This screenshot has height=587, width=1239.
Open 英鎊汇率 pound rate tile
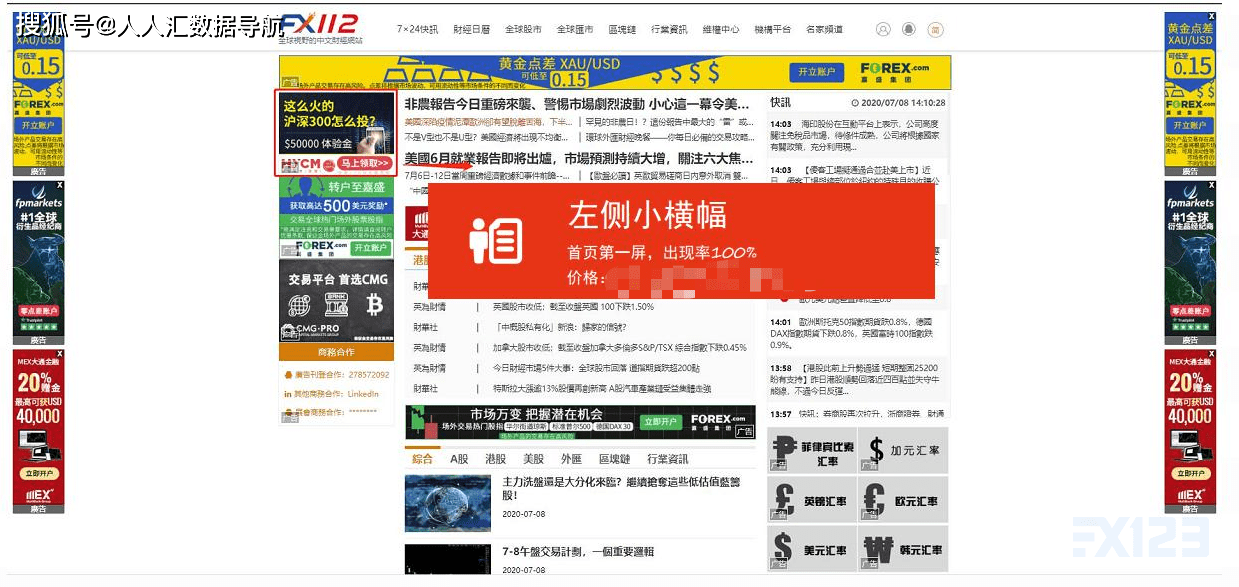click(812, 500)
